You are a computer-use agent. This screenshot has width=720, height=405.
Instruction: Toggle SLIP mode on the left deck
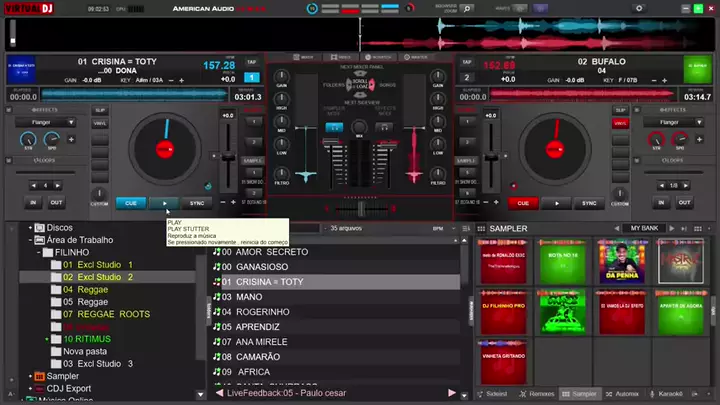click(100, 109)
